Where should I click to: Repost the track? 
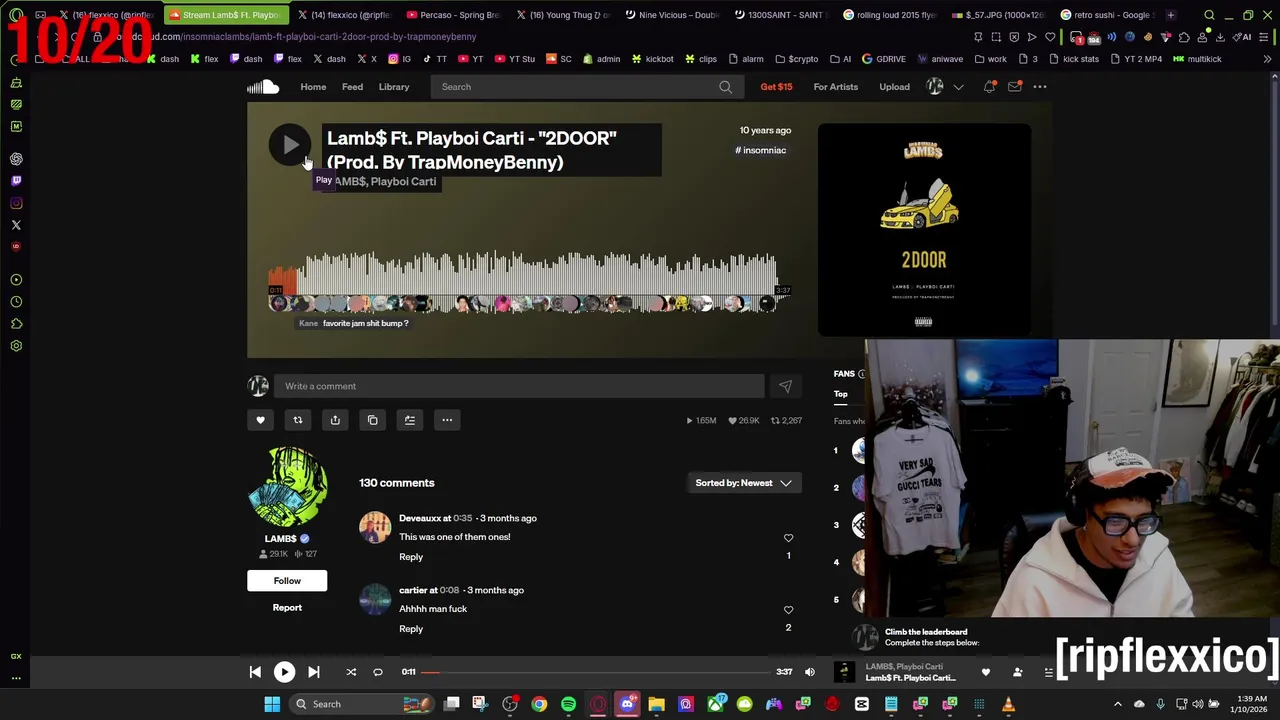(297, 420)
